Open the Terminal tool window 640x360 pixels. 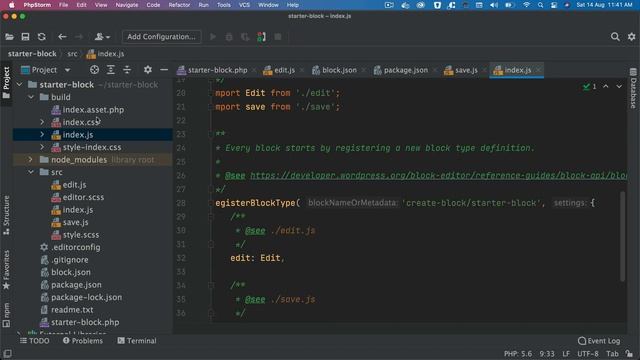[137, 341]
